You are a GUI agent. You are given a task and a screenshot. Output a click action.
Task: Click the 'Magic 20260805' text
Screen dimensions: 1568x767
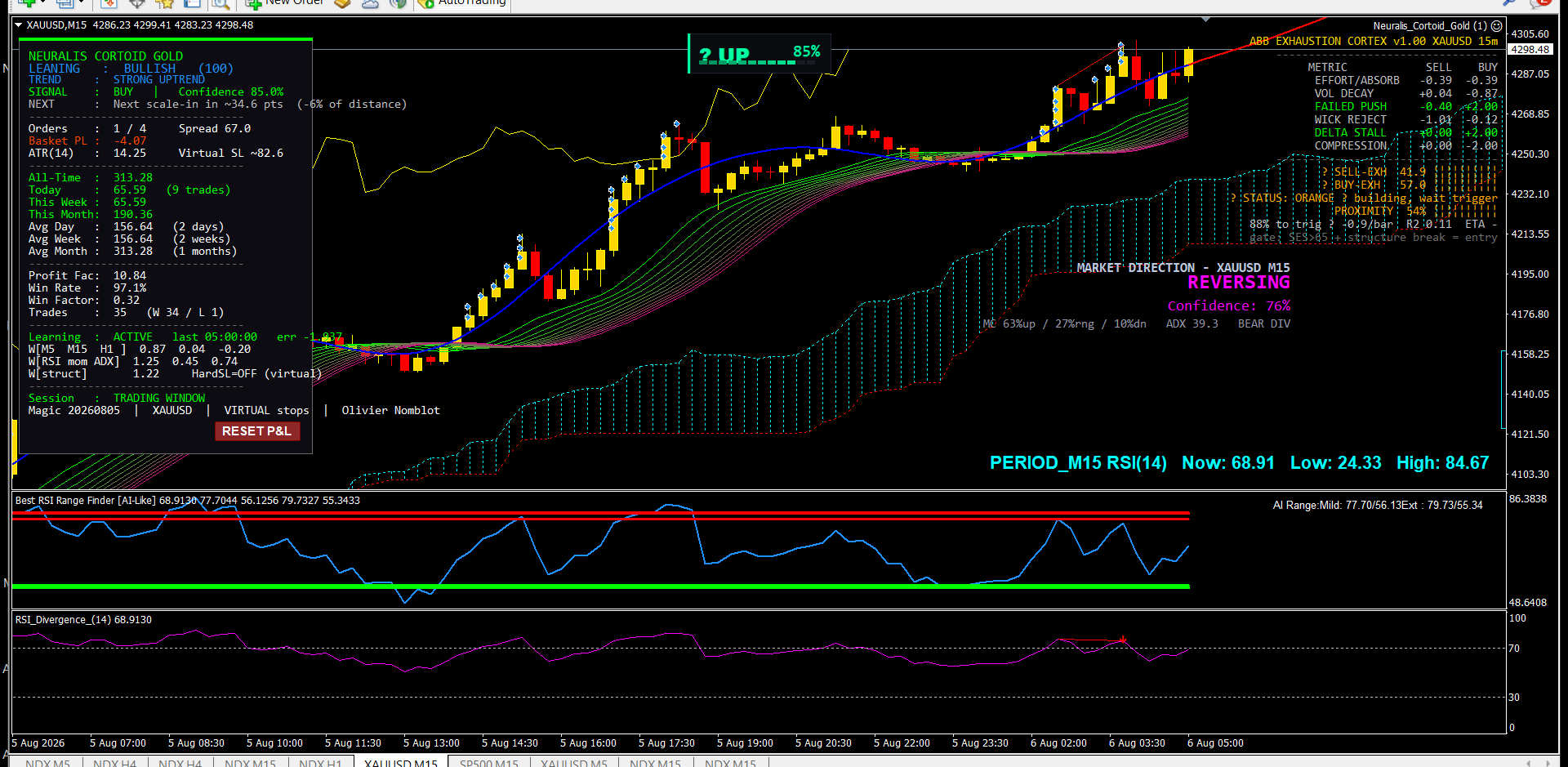pyautogui.click(x=74, y=411)
